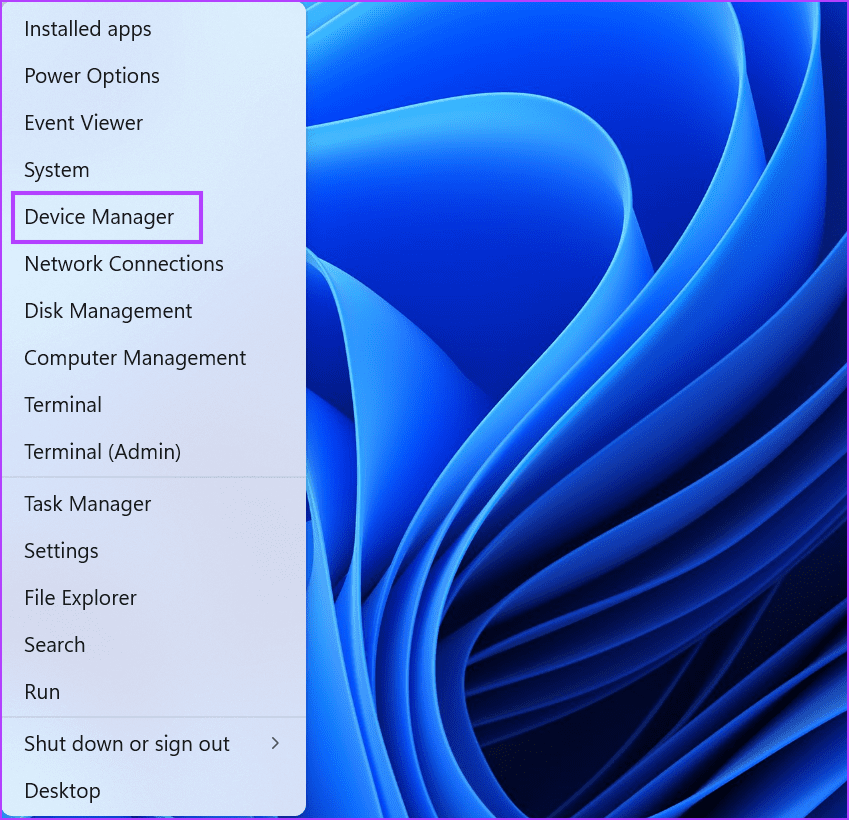Launch Task Manager
Screen dimensions: 849x820
pyautogui.click(x=87, y=504)
